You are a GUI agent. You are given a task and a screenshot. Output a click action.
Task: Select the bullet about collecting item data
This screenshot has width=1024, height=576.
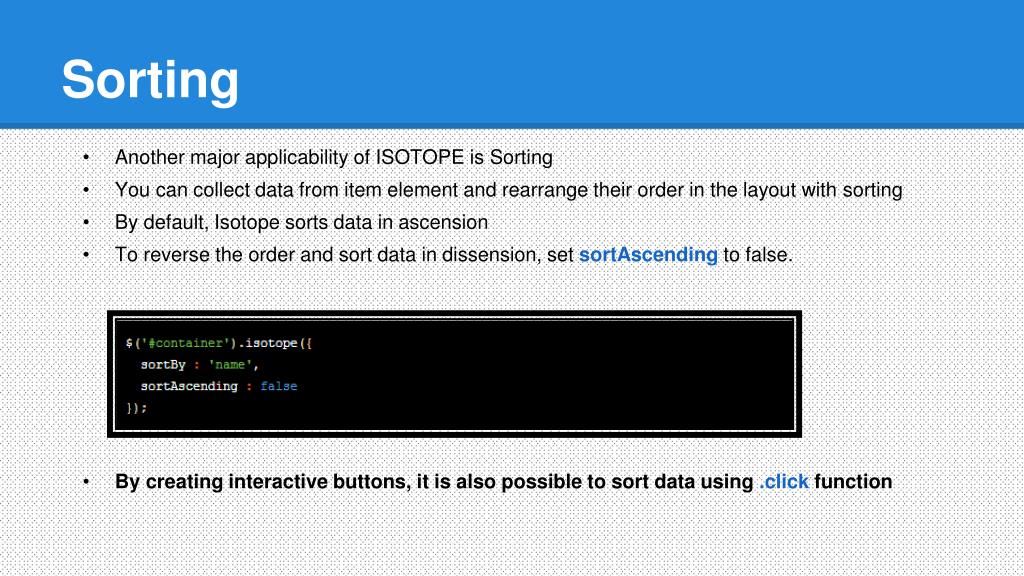point(509,190)
